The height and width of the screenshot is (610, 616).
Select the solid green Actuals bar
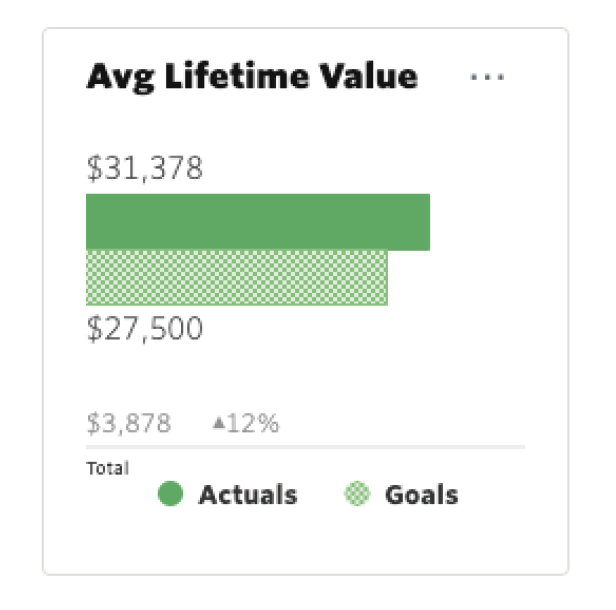click(257, 222)
